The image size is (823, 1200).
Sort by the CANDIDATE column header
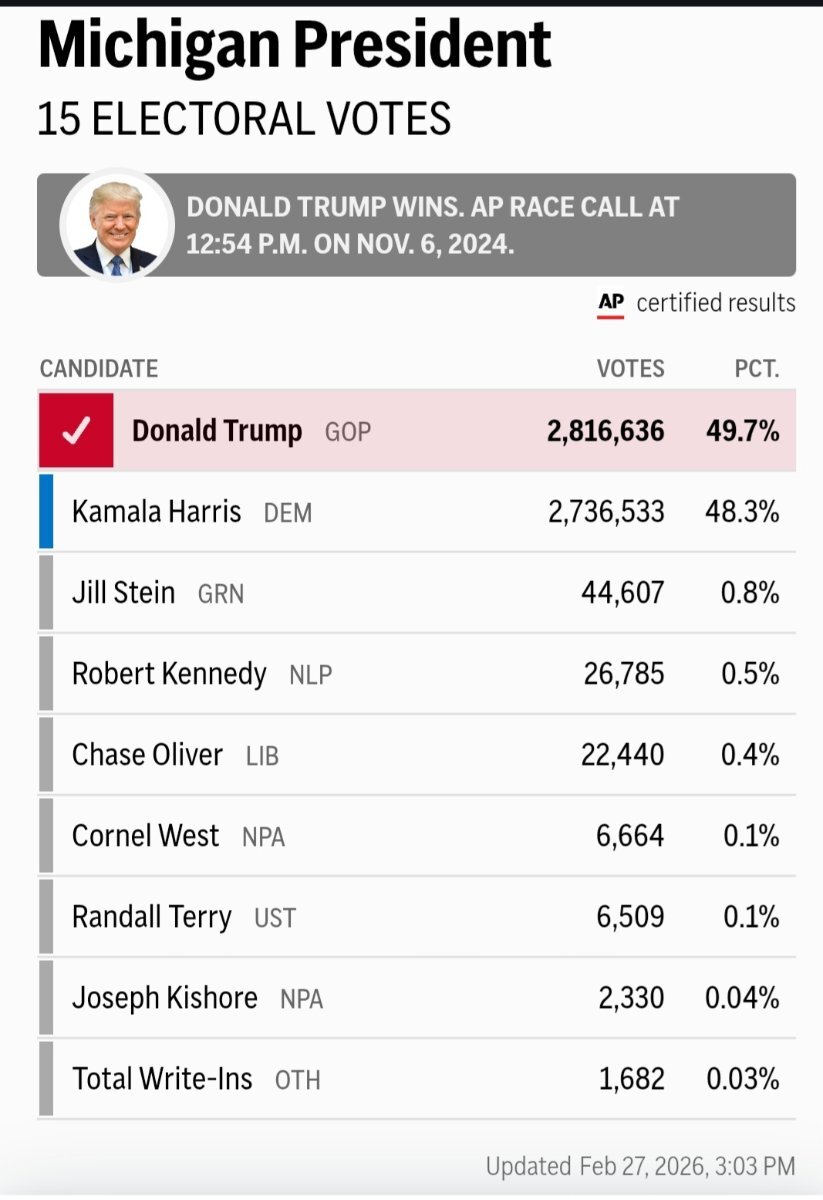pos(99,369)
